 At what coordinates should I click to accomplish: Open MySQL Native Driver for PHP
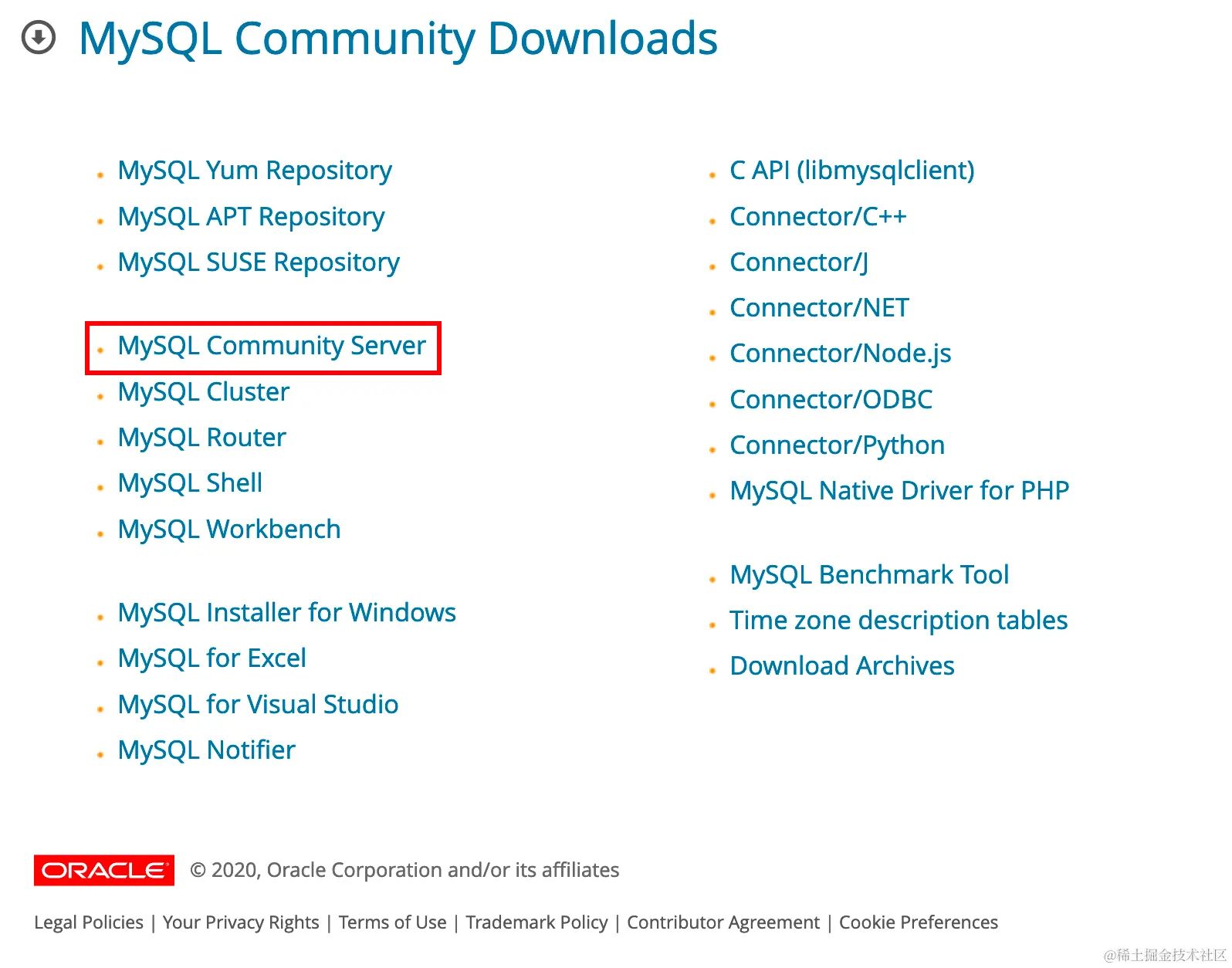(900, 491)
